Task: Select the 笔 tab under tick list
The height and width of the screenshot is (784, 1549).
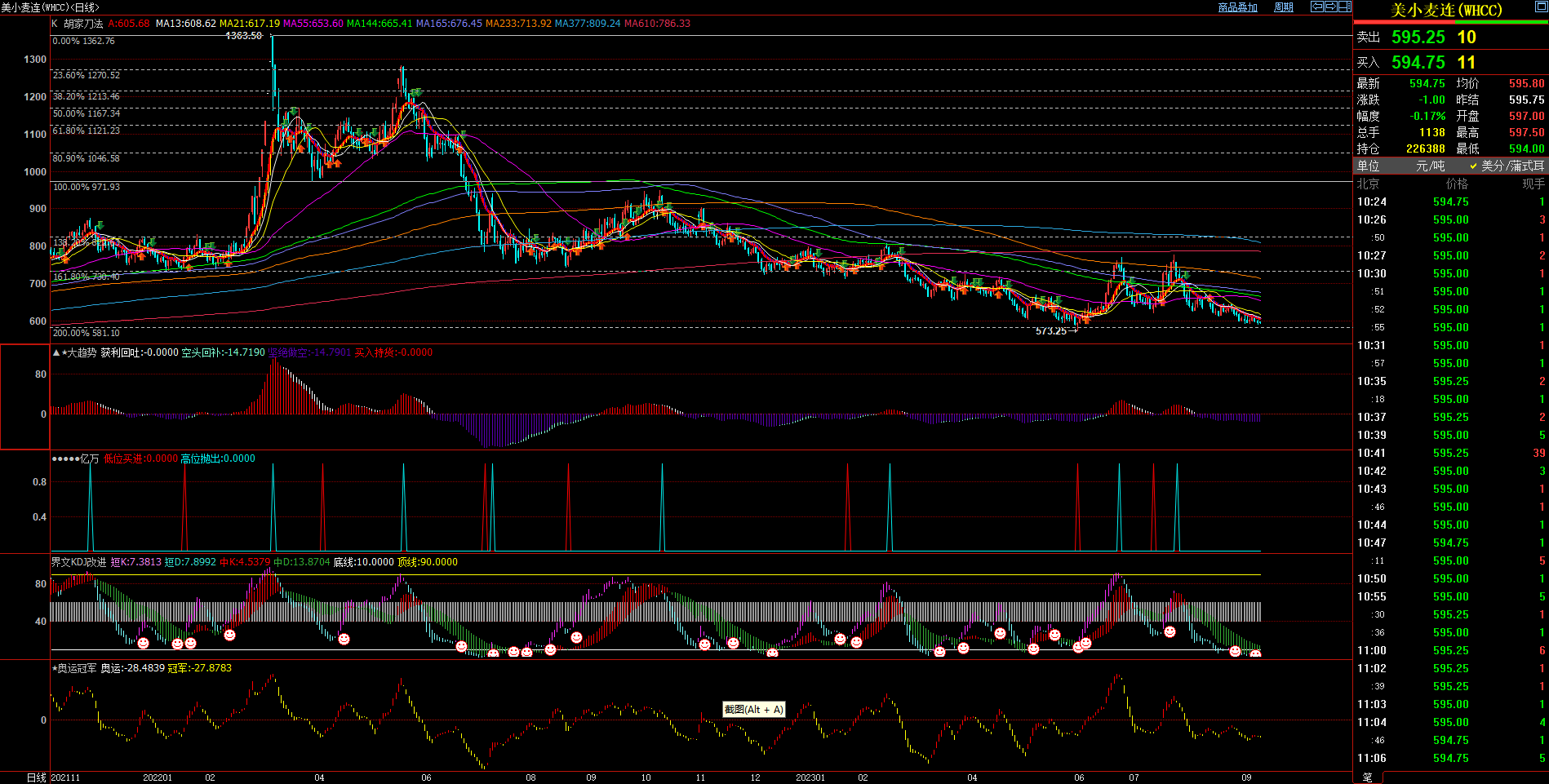Action: pyautogui.click(x=1368, y=777)
